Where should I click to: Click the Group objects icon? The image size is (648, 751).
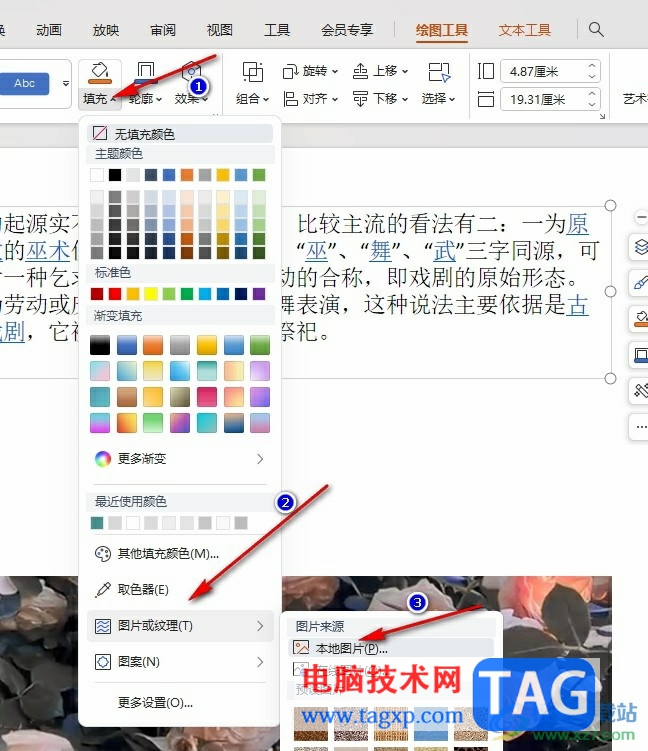(253, 72)
